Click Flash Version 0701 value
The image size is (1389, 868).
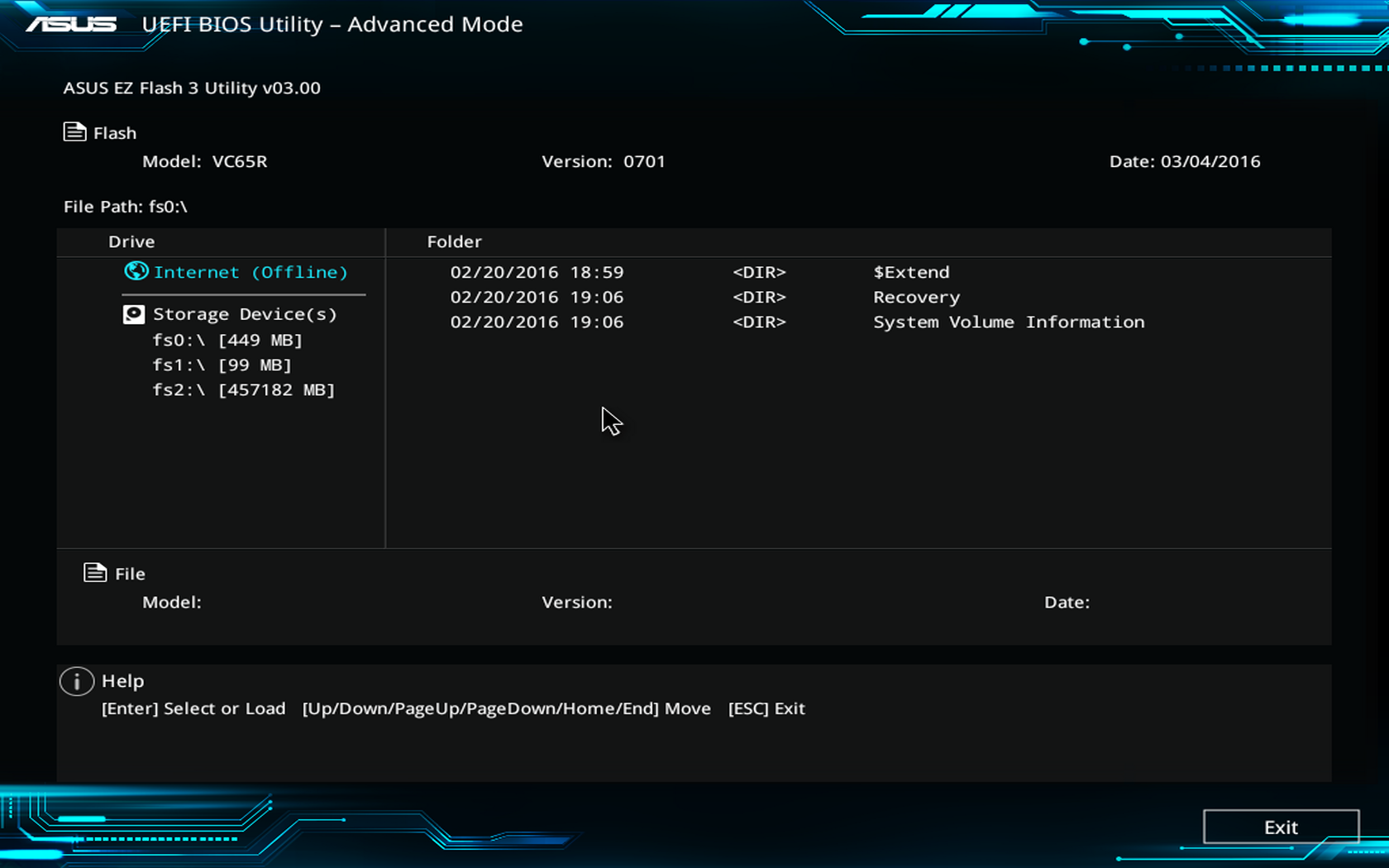pos(644,161)
